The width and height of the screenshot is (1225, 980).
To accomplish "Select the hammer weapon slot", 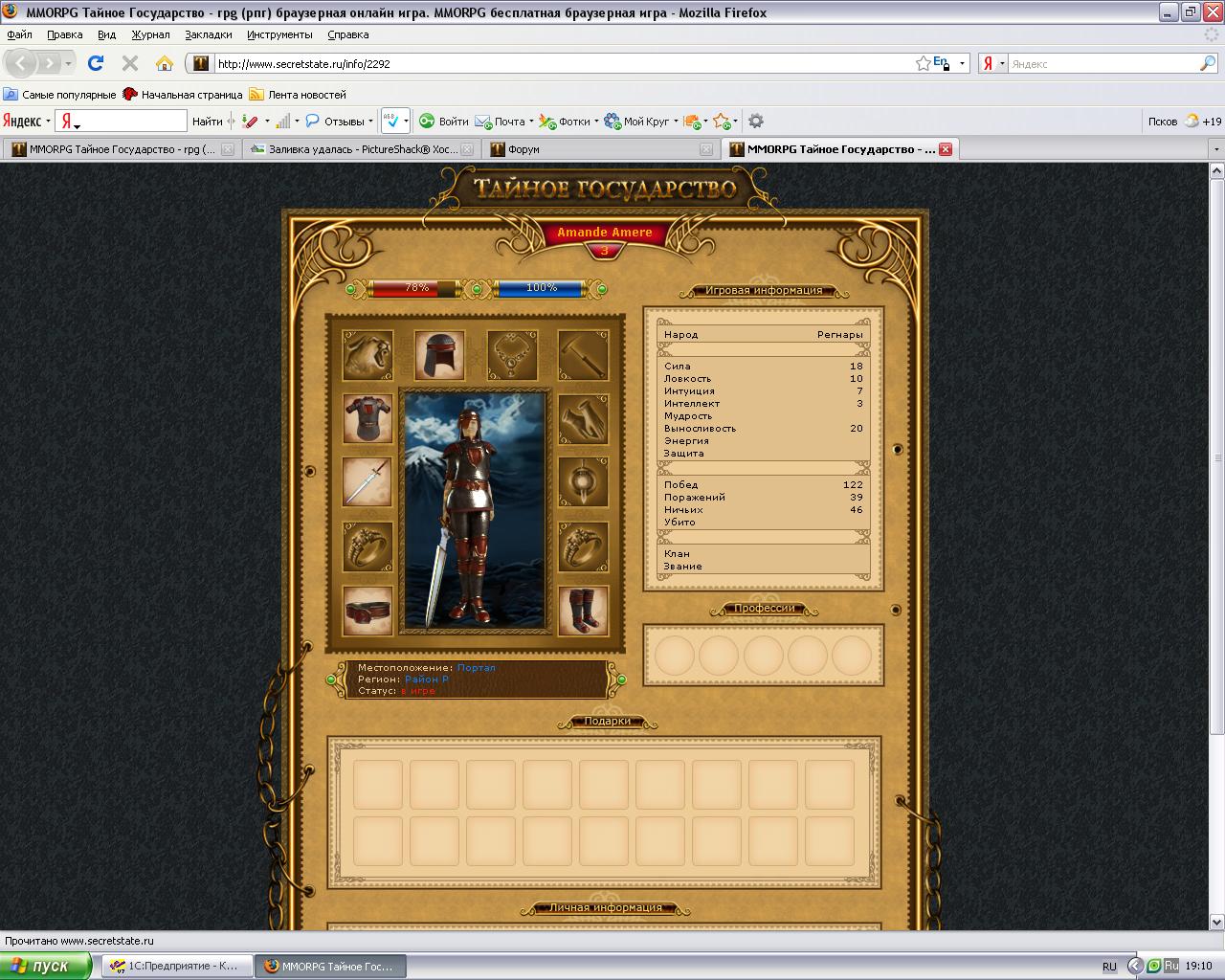I will (583, 356).
